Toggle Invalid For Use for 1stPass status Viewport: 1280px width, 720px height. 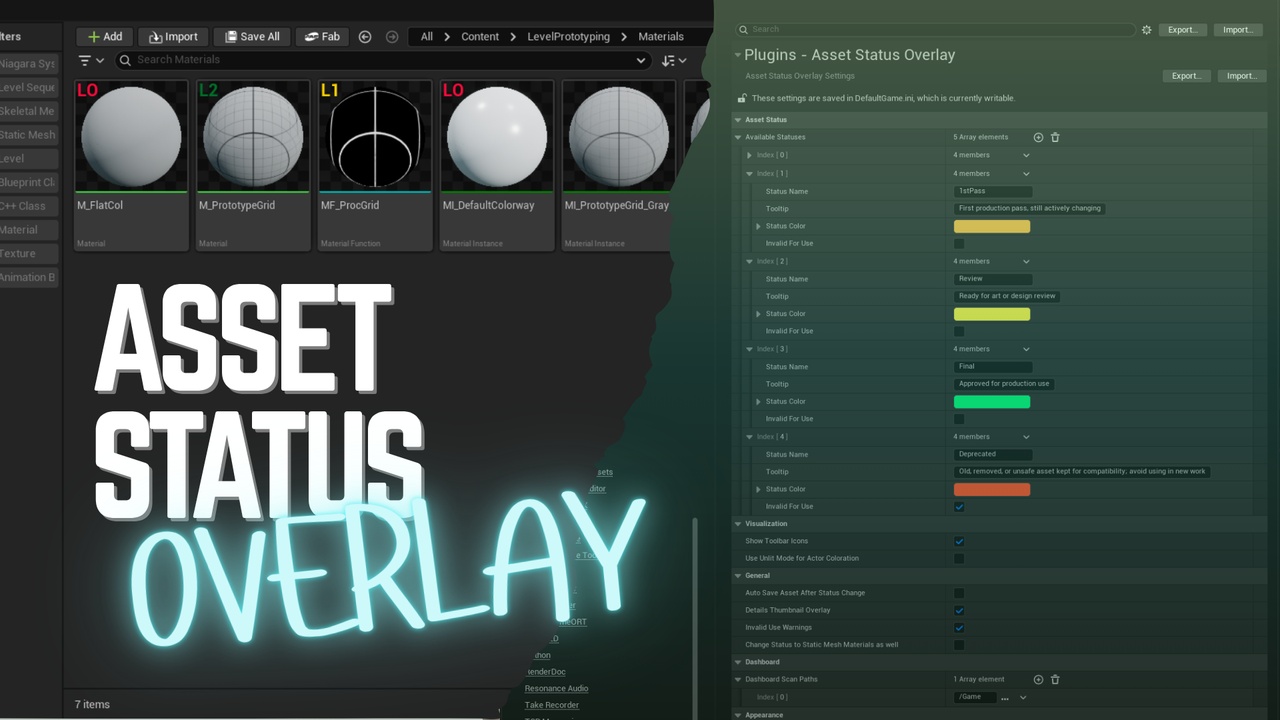point(959,244)
